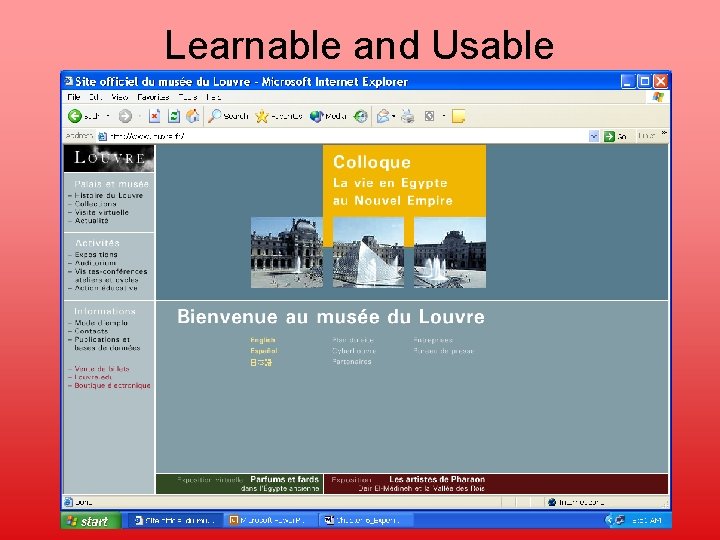The height and width of the screenshot is (540, 720).
Task: Open the Back history dropdown arrow
Action: coord(108,116)
